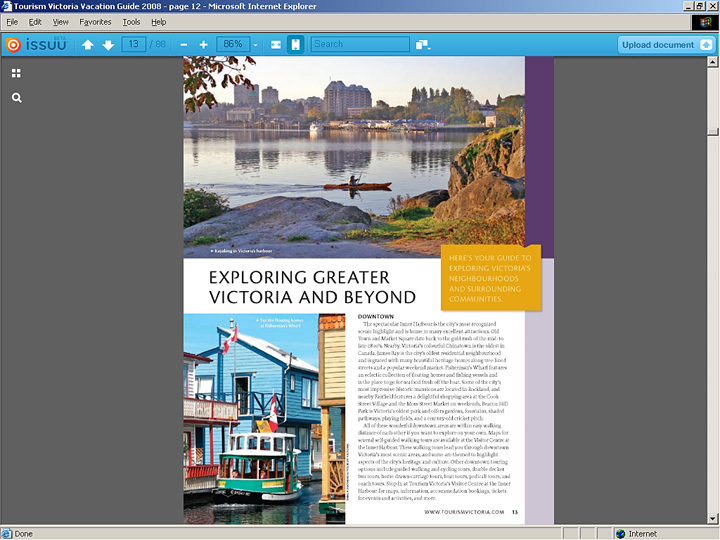Open the File menu
Image resolution: width=720 pixels, height=540 pixels.
tap(12, 22)
